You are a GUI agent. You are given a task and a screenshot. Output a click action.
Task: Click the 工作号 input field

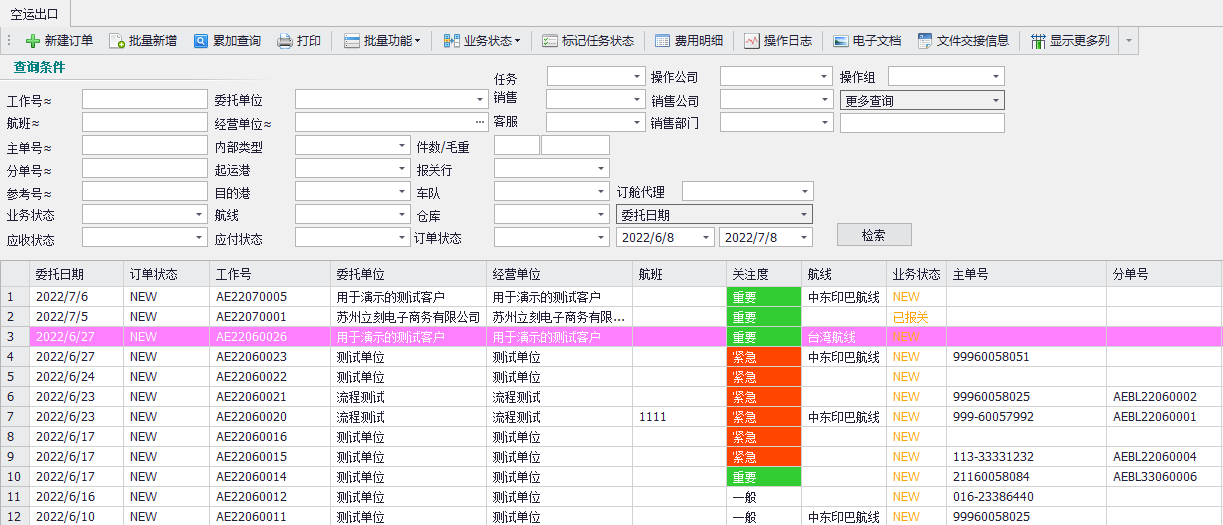click(x=144, y=100)
